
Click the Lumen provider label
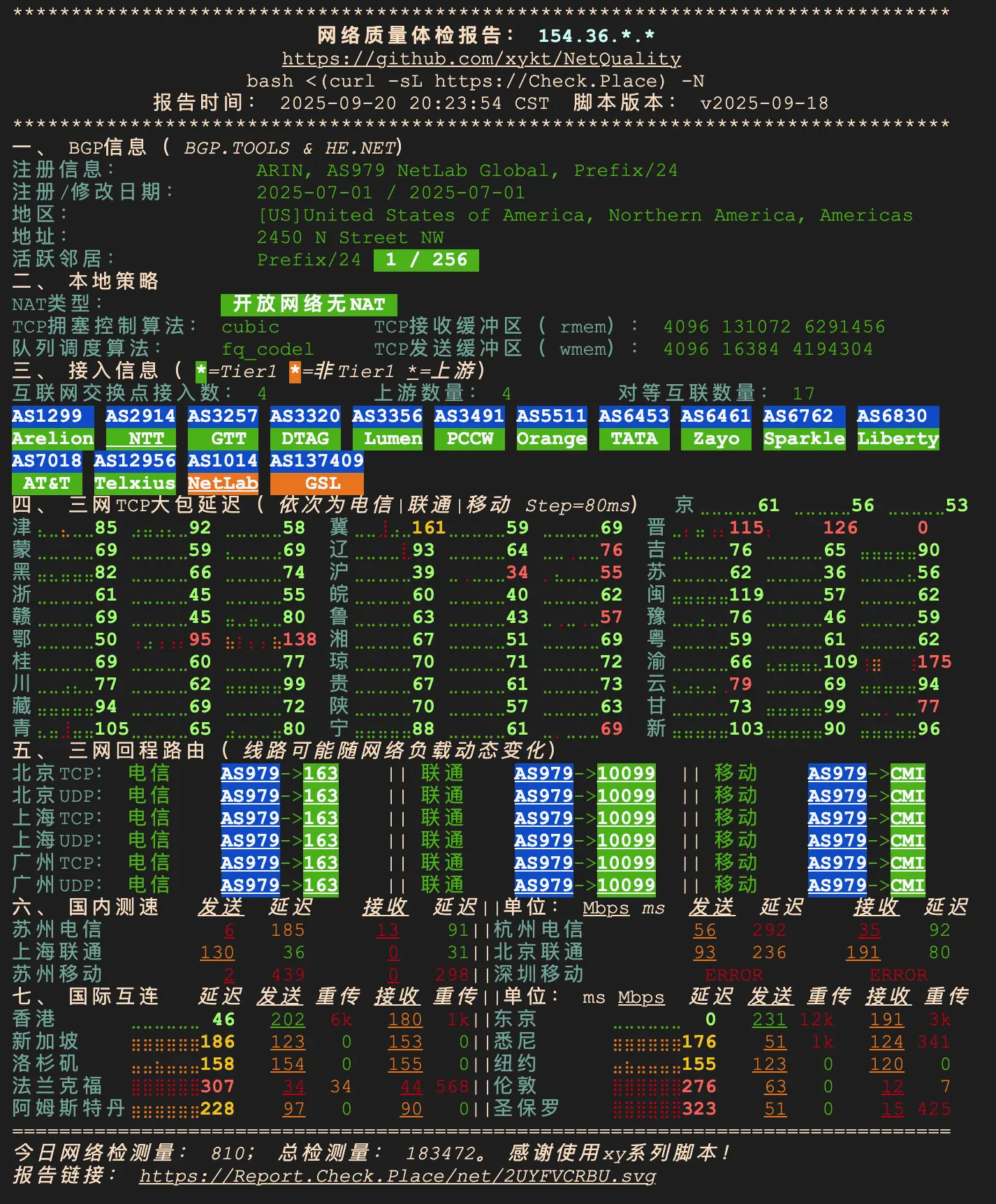(x=387, y=439)
